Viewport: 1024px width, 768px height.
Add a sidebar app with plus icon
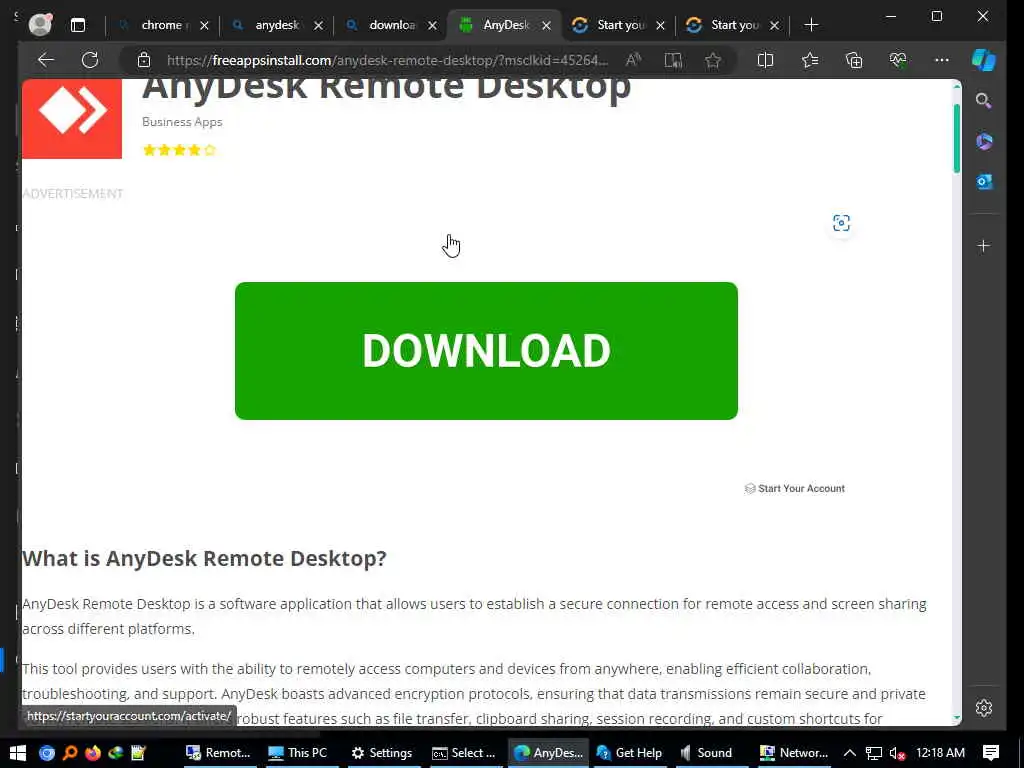pyautogui.click(x=984, y=246)
